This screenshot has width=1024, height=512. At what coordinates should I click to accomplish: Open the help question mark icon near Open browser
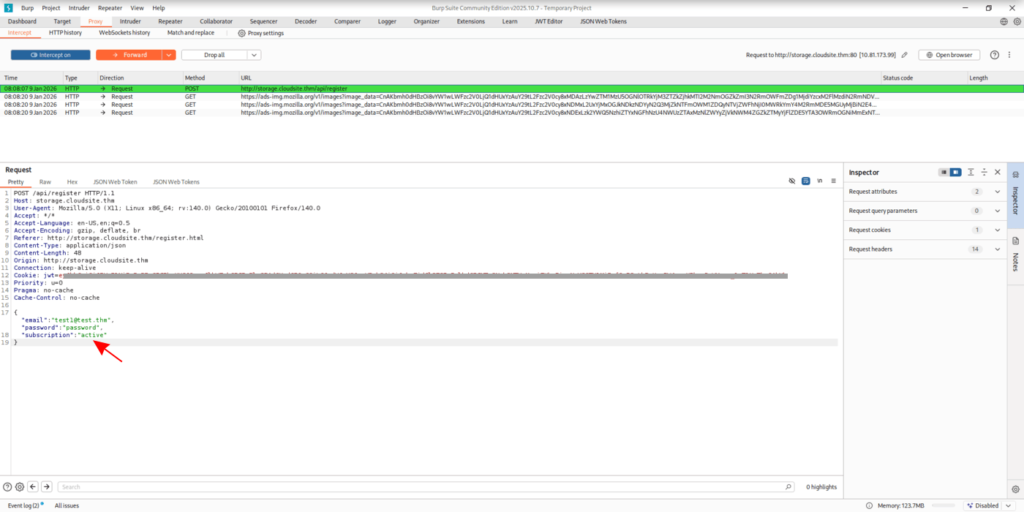click(x=995, y=55)
